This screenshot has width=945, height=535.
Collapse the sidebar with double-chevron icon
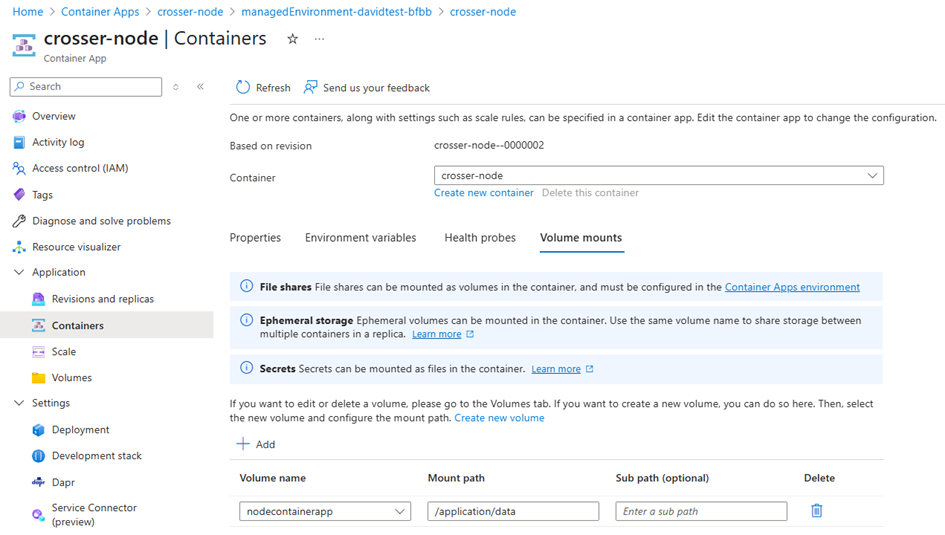point(200,87)
